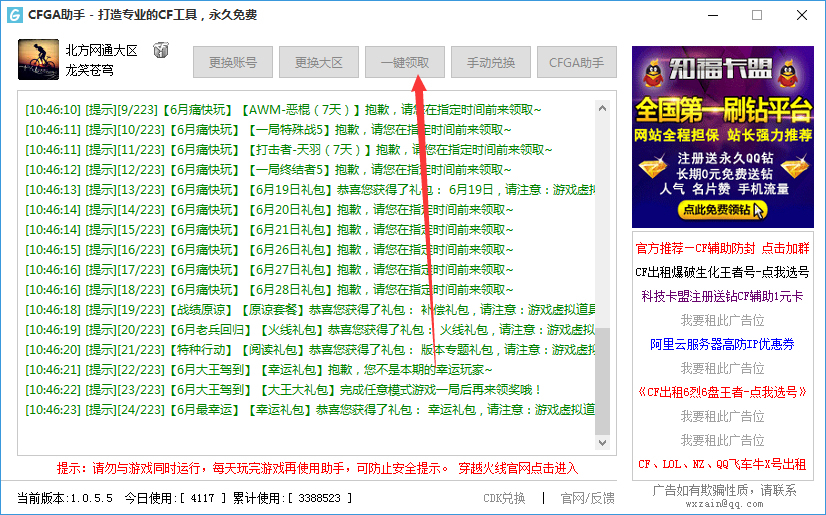The width and height of the screenshot is (826, 515).
Task: Open CF、LOL、NZ、QQ飞车牛X号出租 link
Action: [x=722, y=464]
